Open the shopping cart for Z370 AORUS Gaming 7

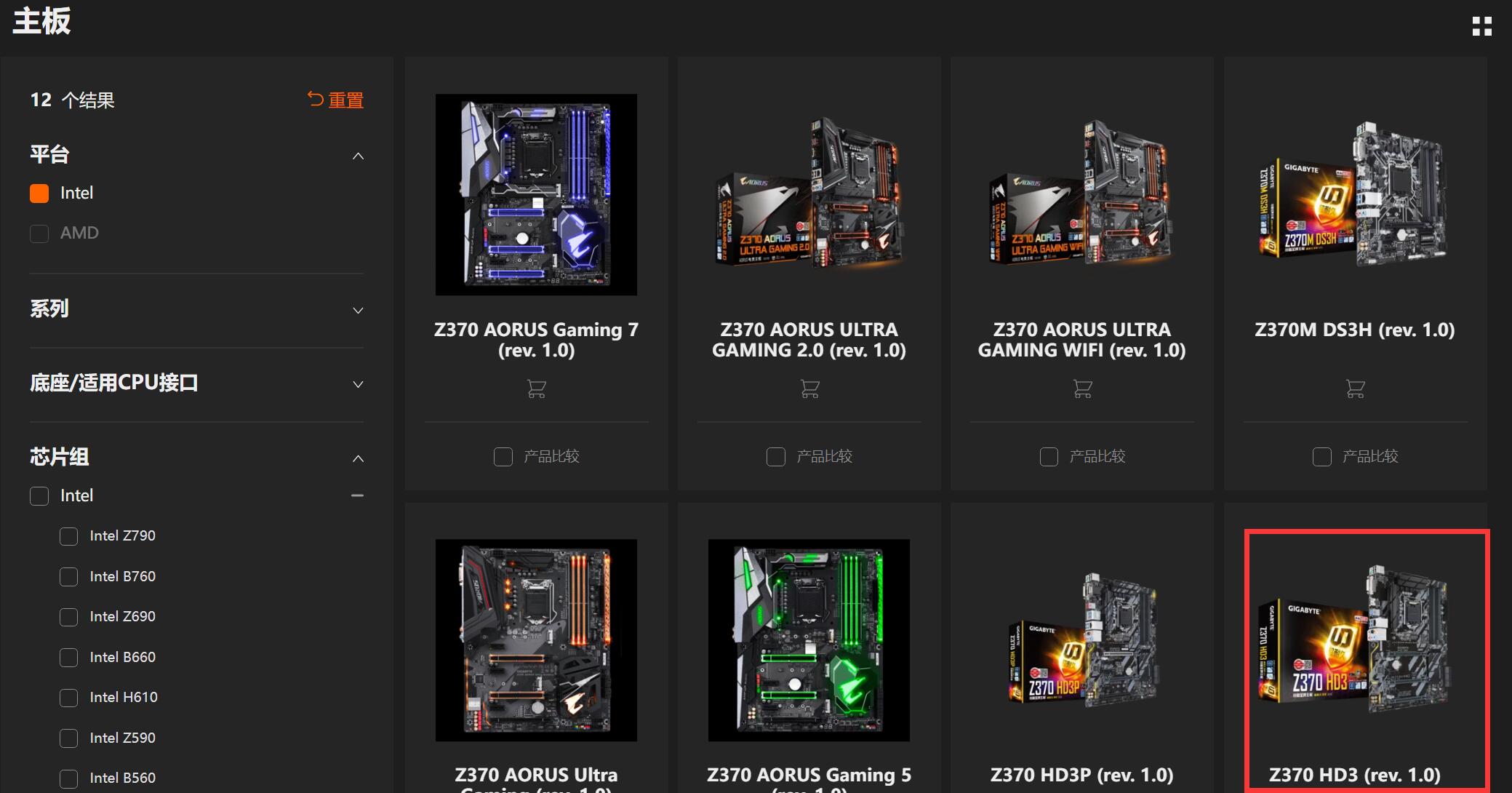[x=536, y=388]
